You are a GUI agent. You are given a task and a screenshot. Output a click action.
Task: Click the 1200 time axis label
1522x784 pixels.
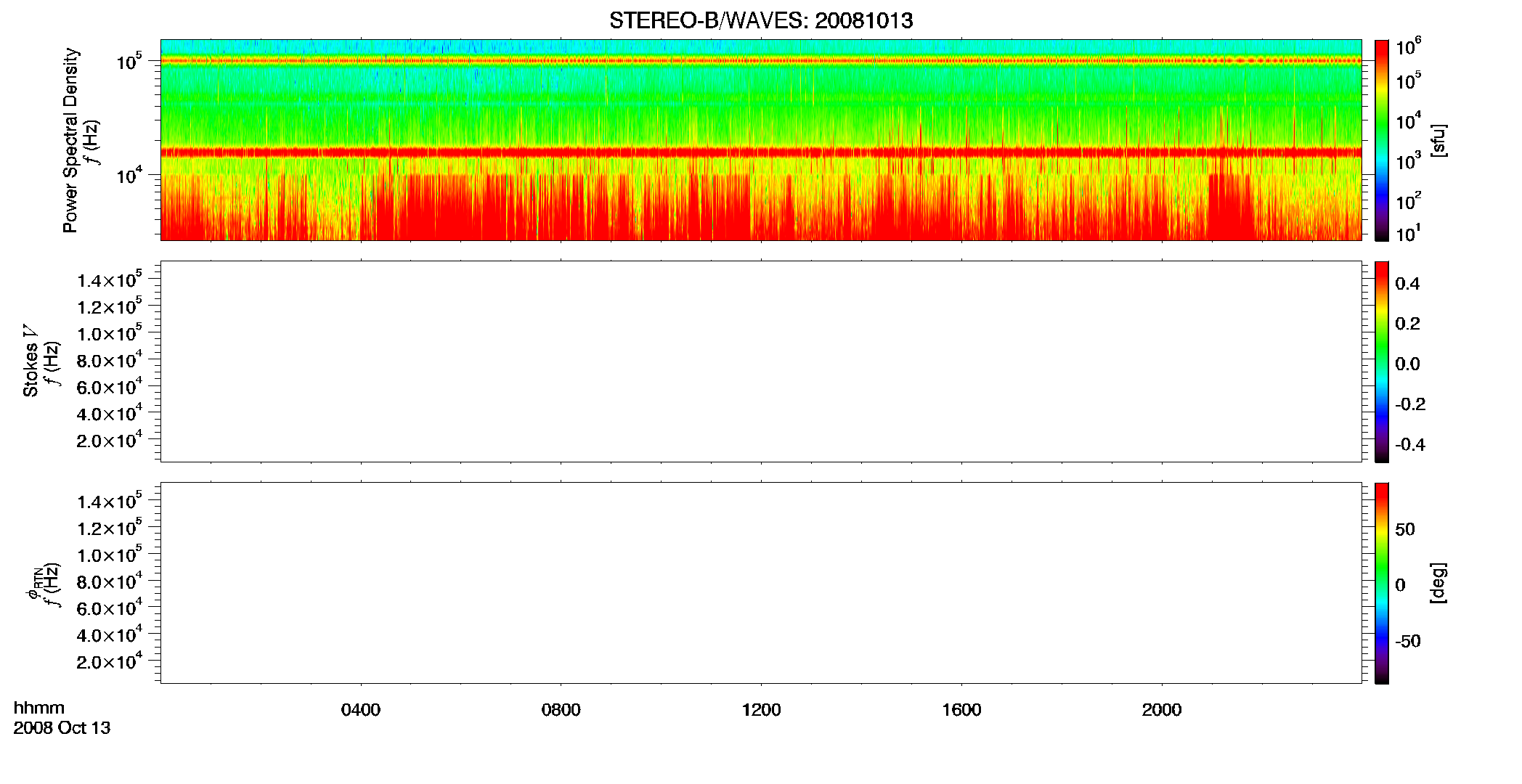click(761, 710)
